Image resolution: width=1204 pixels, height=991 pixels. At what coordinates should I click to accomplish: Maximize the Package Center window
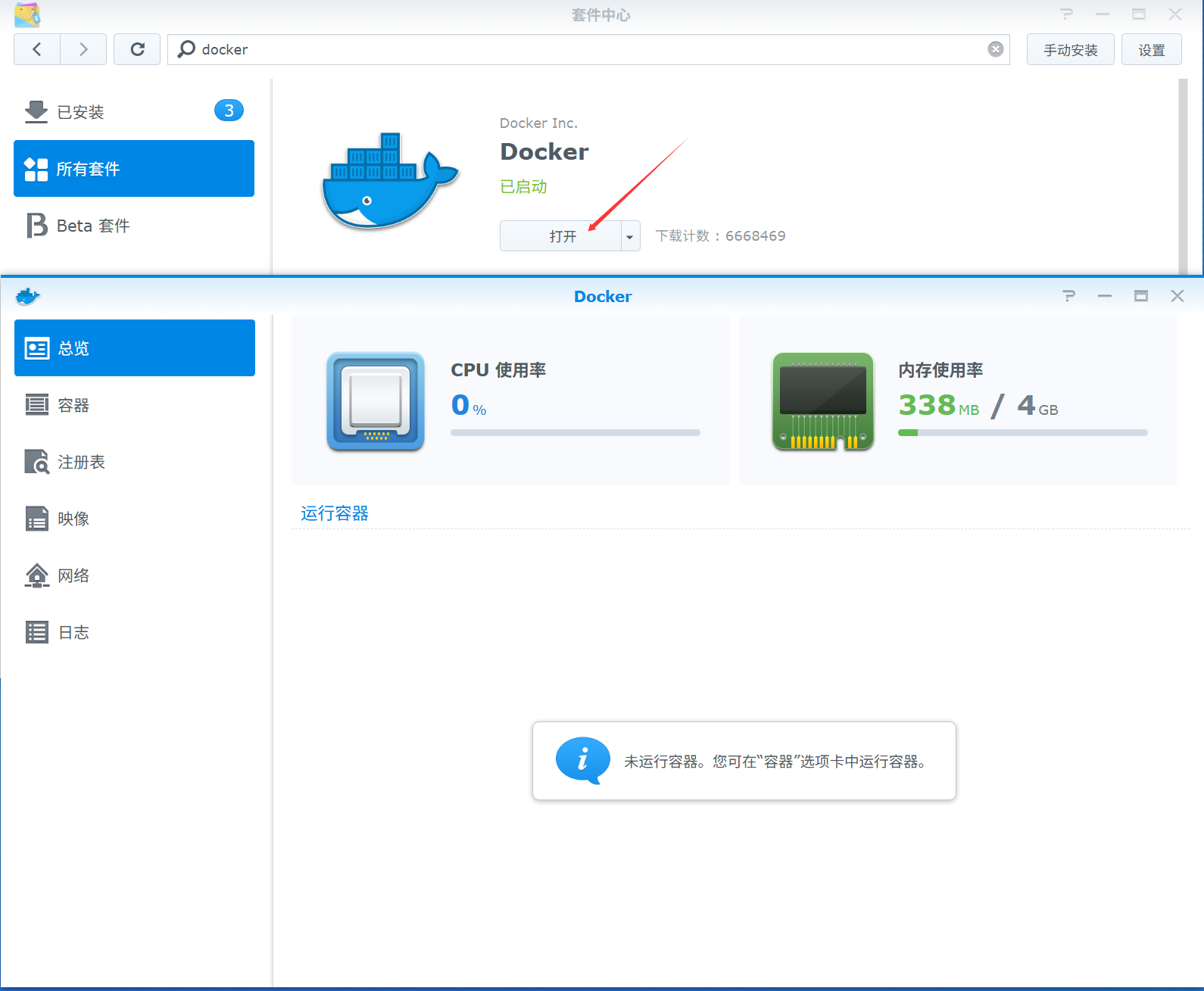[1139, 14]
